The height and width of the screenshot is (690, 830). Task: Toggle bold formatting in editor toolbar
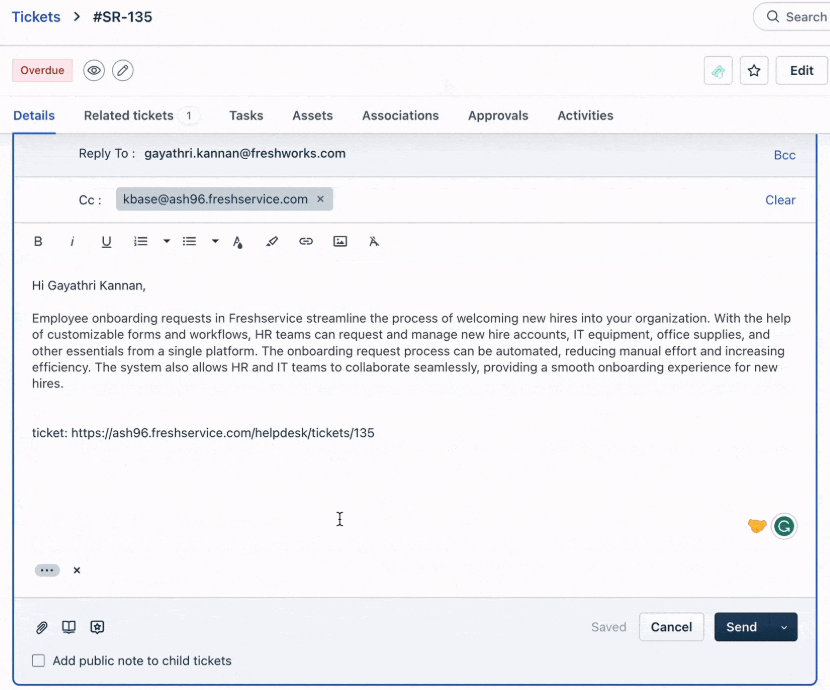click(38, 242)
